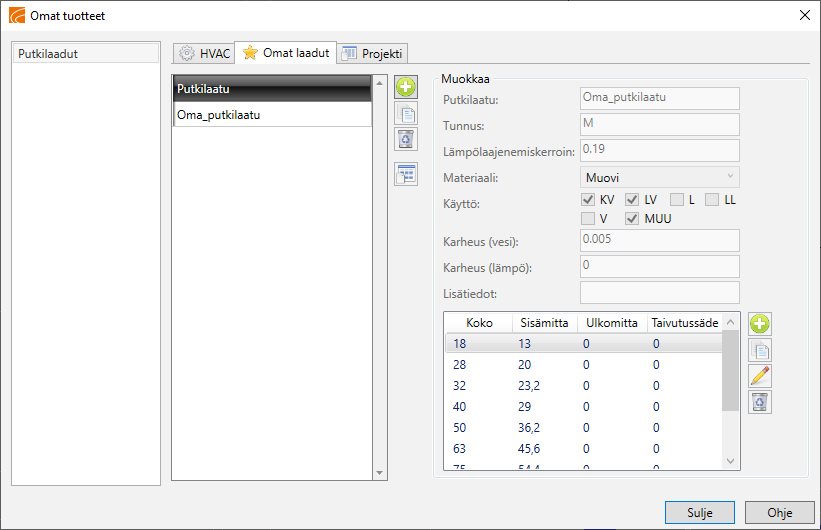Click the Lisätiedot input field

[x=659, y=293]
